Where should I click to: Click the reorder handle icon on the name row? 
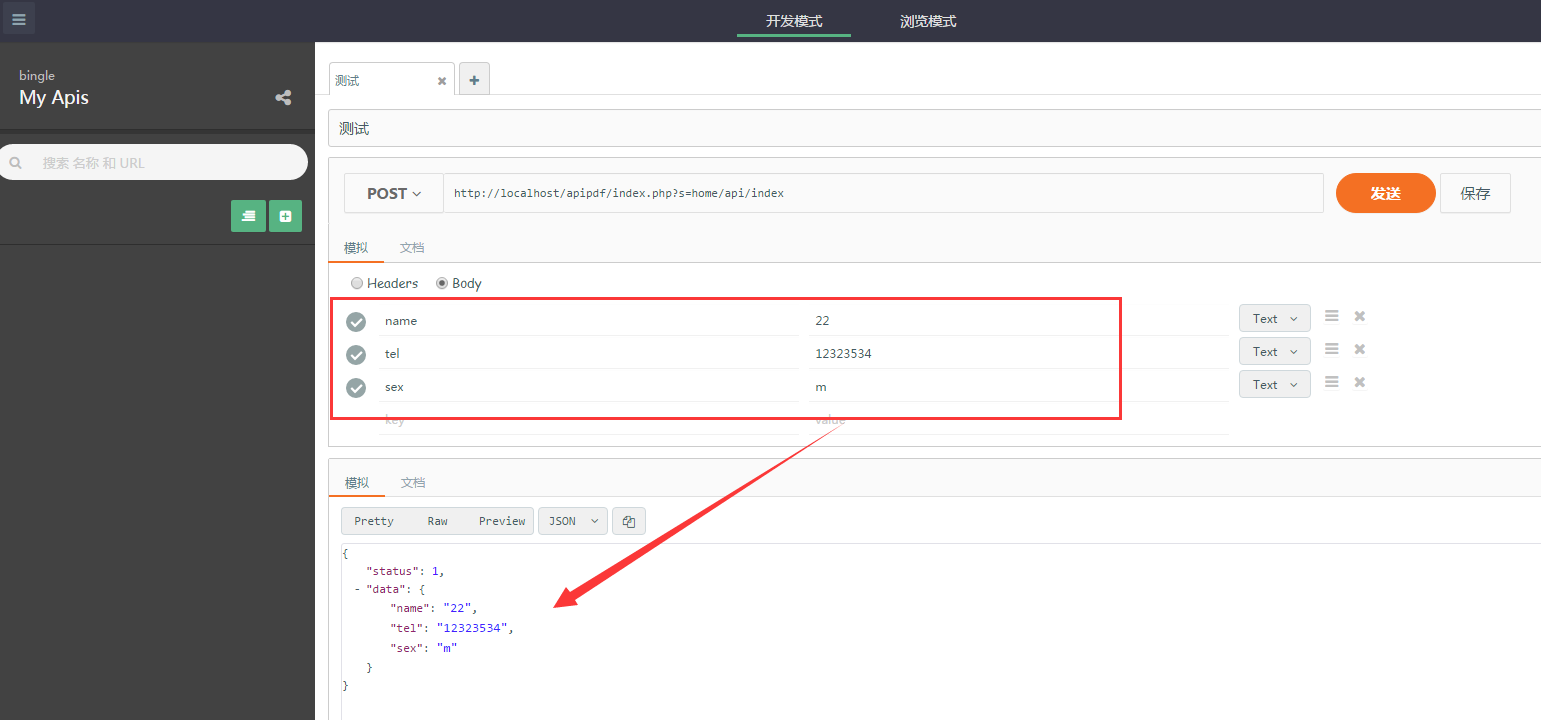[1331, 317]
